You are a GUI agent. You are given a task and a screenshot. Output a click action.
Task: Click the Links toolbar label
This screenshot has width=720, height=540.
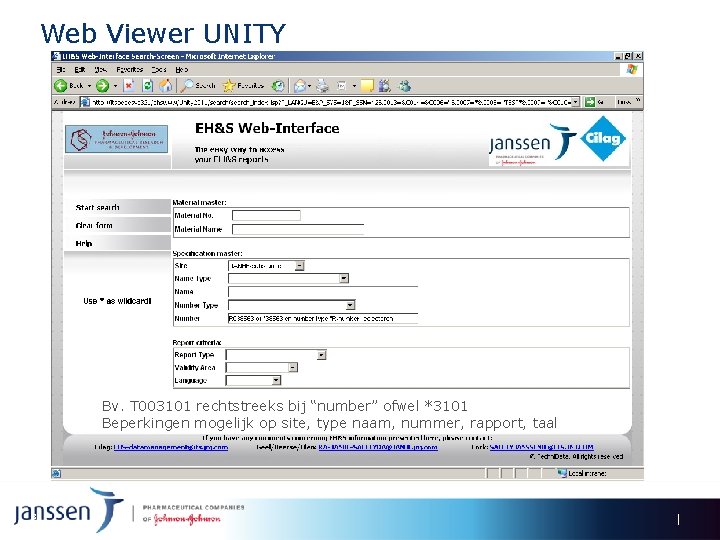click(624, 102)
